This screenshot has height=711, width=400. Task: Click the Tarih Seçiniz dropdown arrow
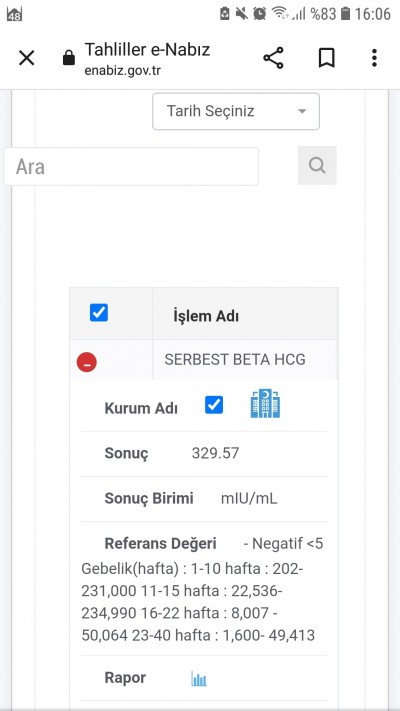coord(302,112)
